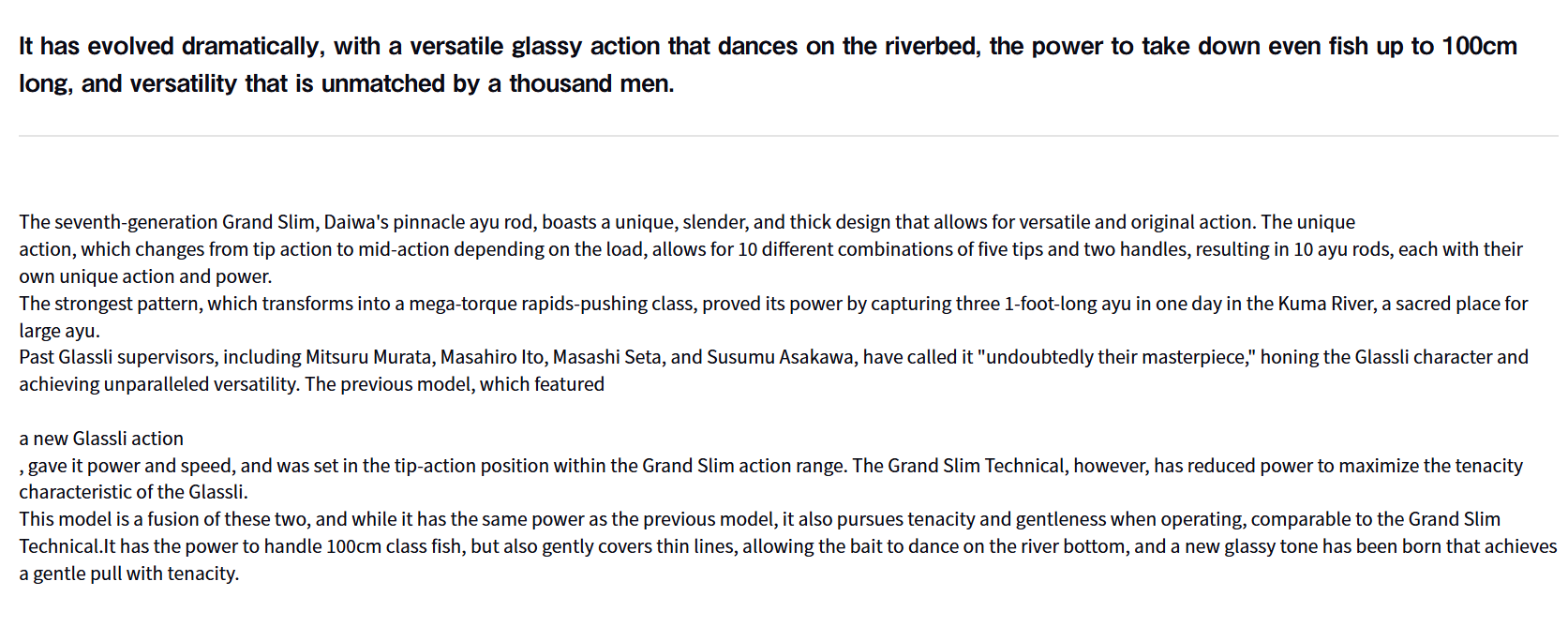Click the name "Masahiro Ito"

click(492, 357)
